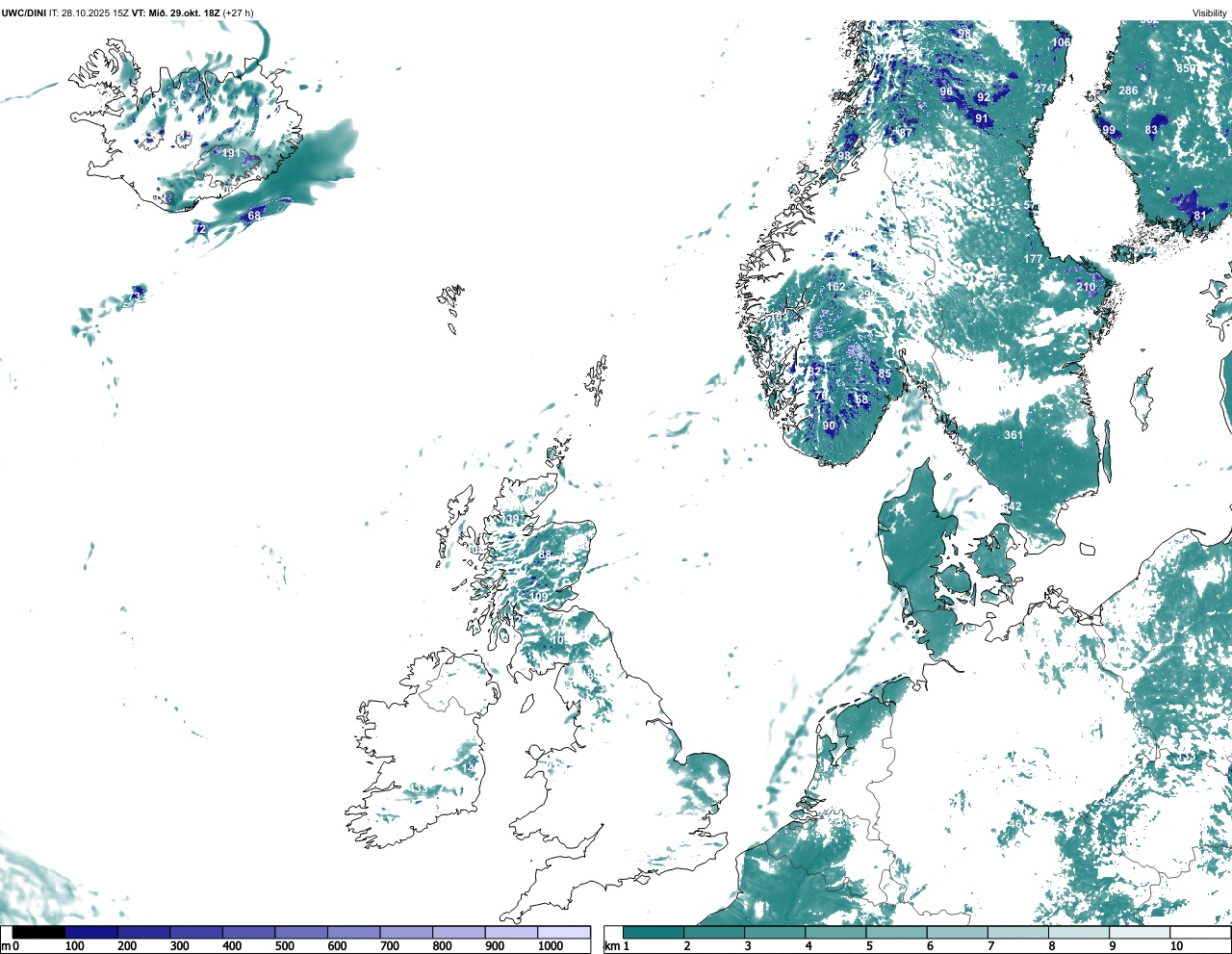Click the '162' value in Norway
This screenshot has height=954, width=1232.
(x=835, y=287)
